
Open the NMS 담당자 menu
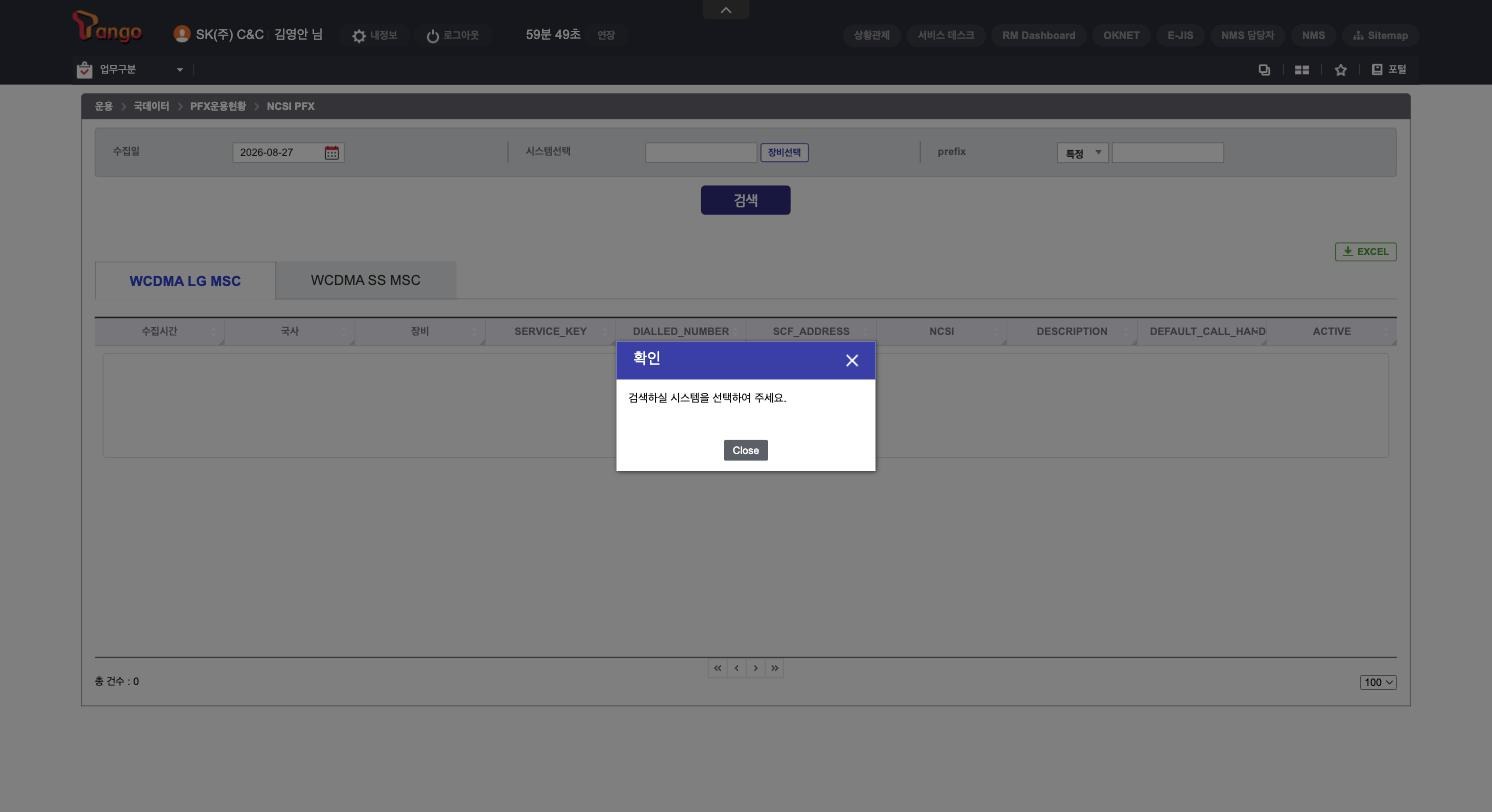1247,35
